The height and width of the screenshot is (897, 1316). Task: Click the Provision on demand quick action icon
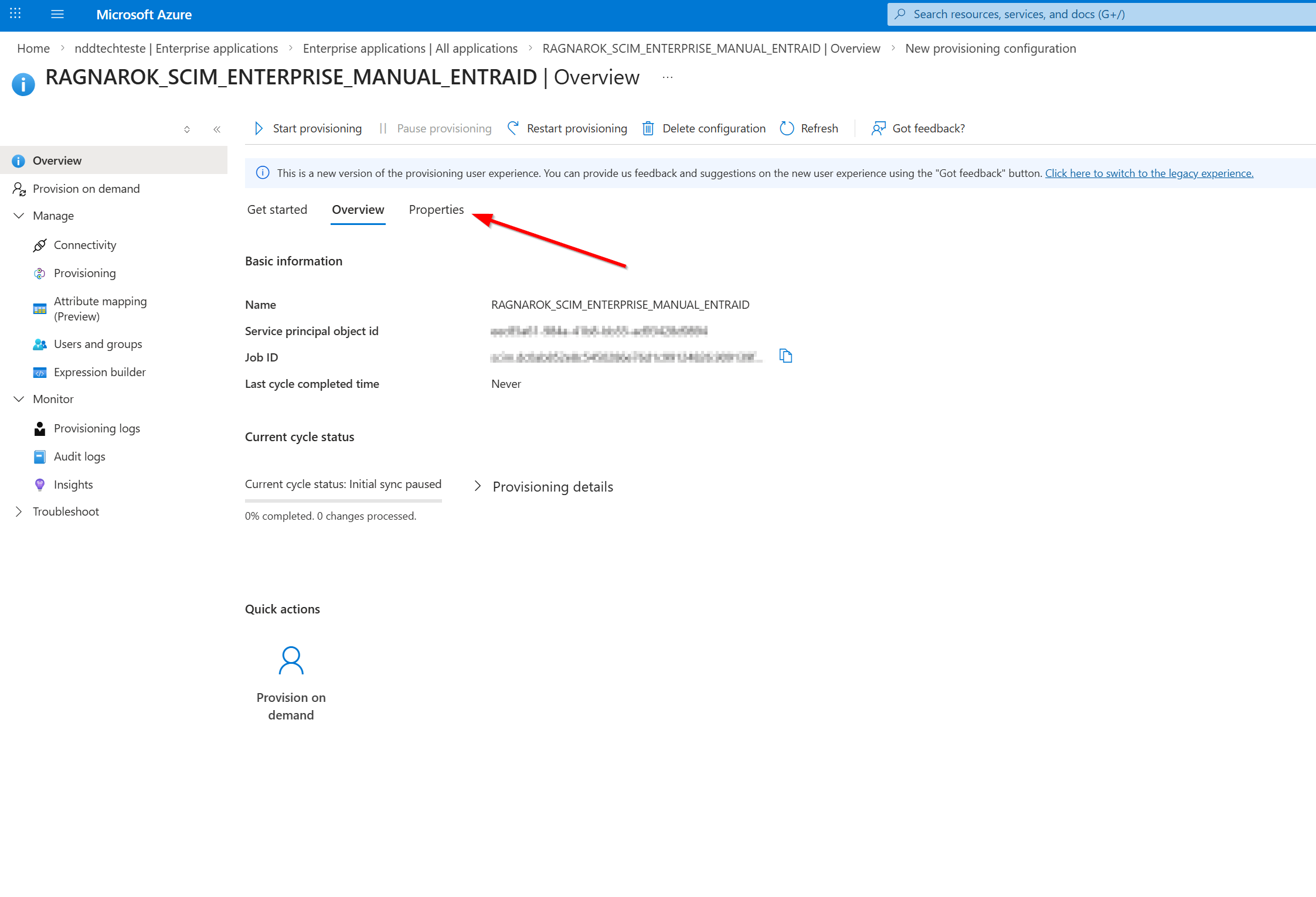pos(291,661)
